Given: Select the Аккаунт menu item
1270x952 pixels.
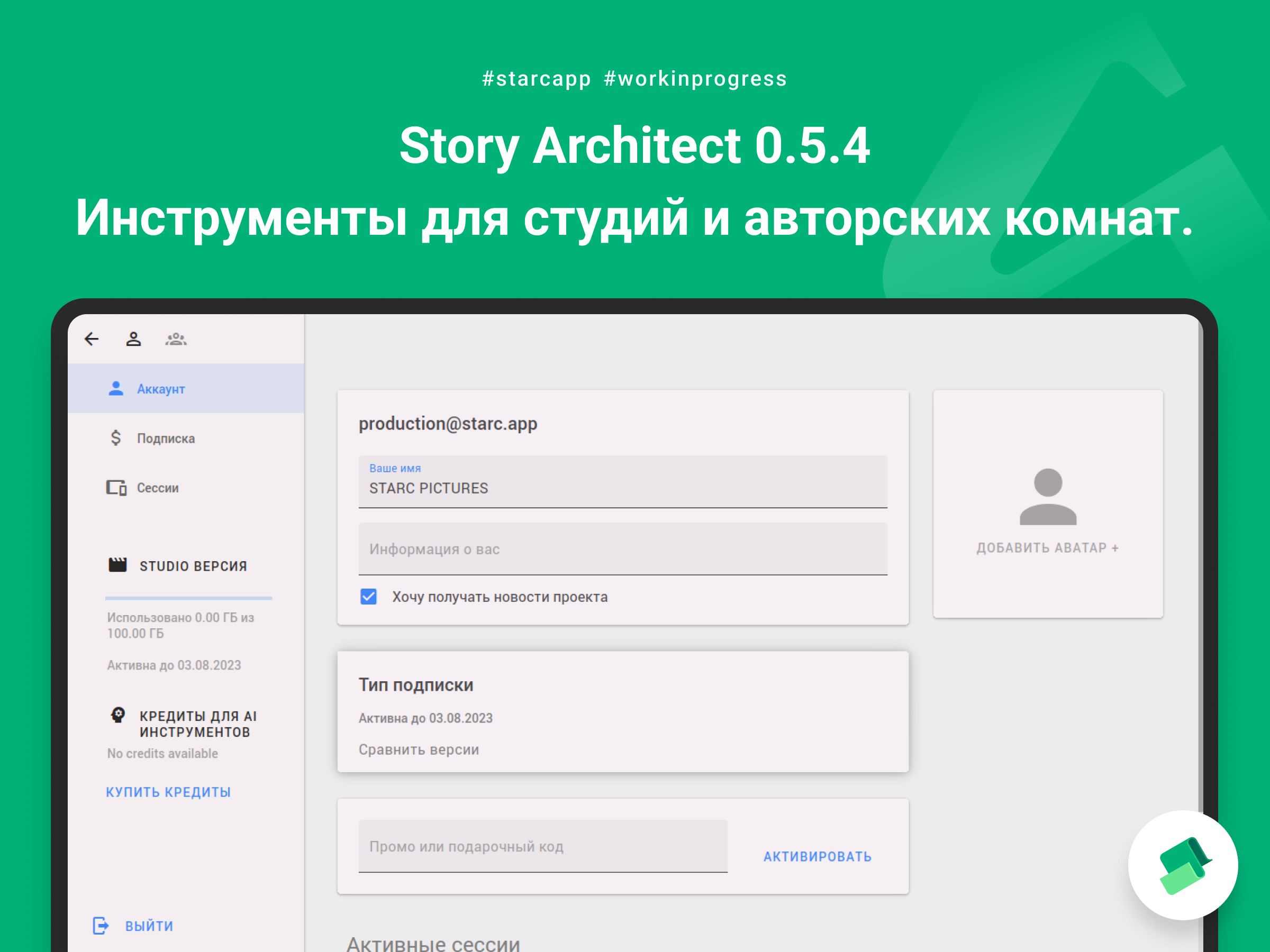Looking at the screenshot, I should [186, 389].
